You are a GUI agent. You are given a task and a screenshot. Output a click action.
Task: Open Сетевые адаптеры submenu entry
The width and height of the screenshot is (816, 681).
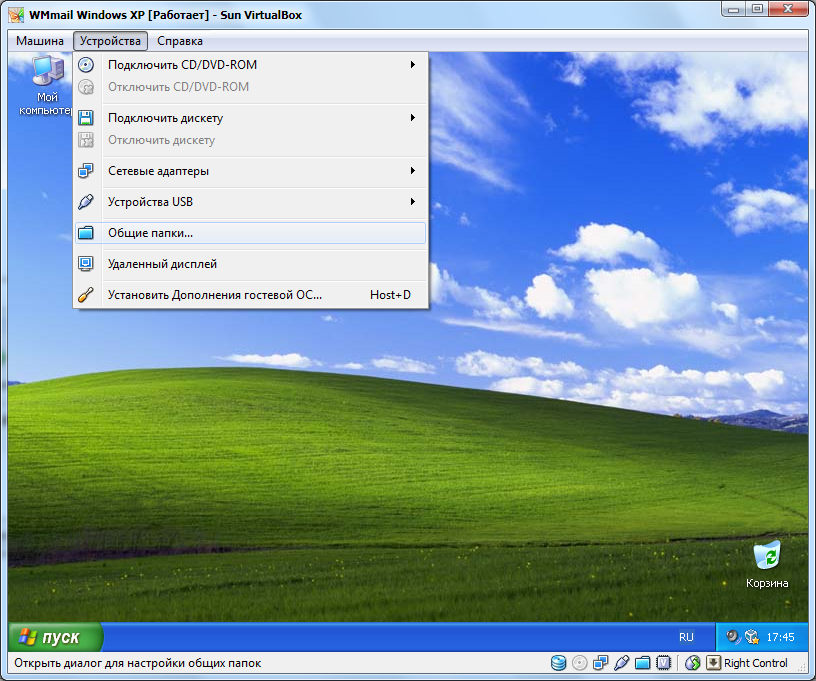[250, 171]
